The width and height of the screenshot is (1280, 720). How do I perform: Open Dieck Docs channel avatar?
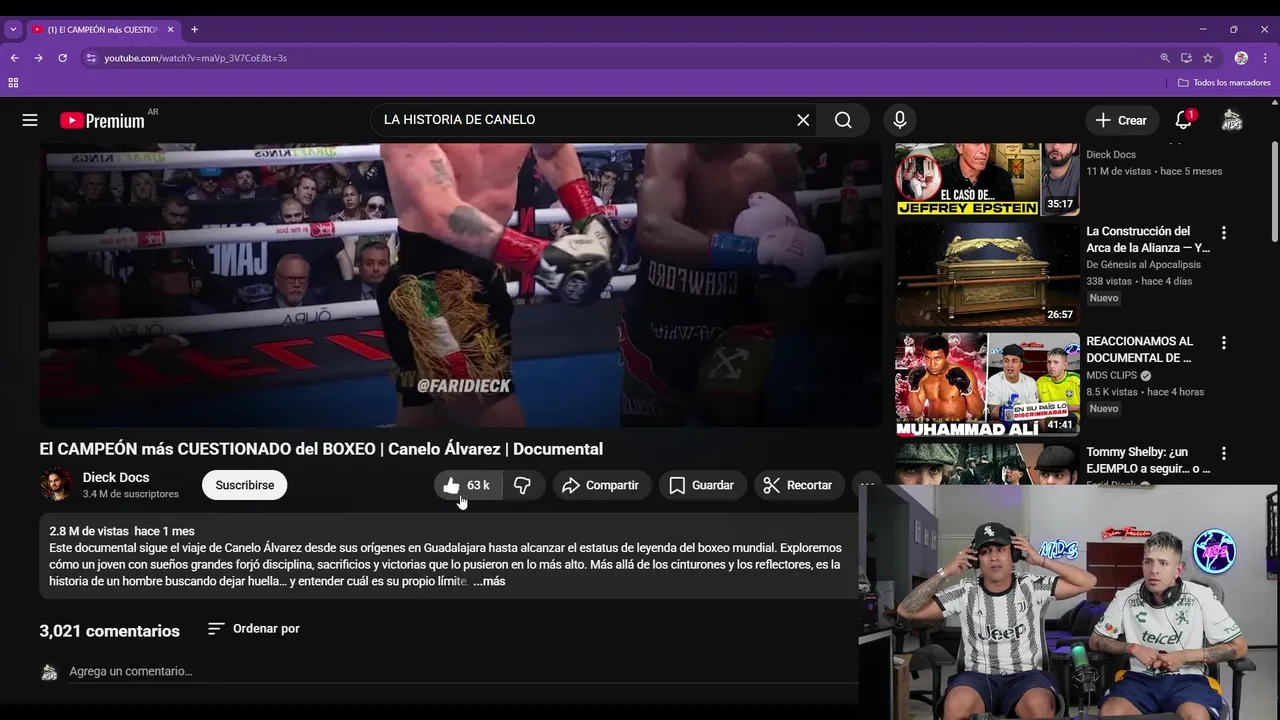[56, 485]
